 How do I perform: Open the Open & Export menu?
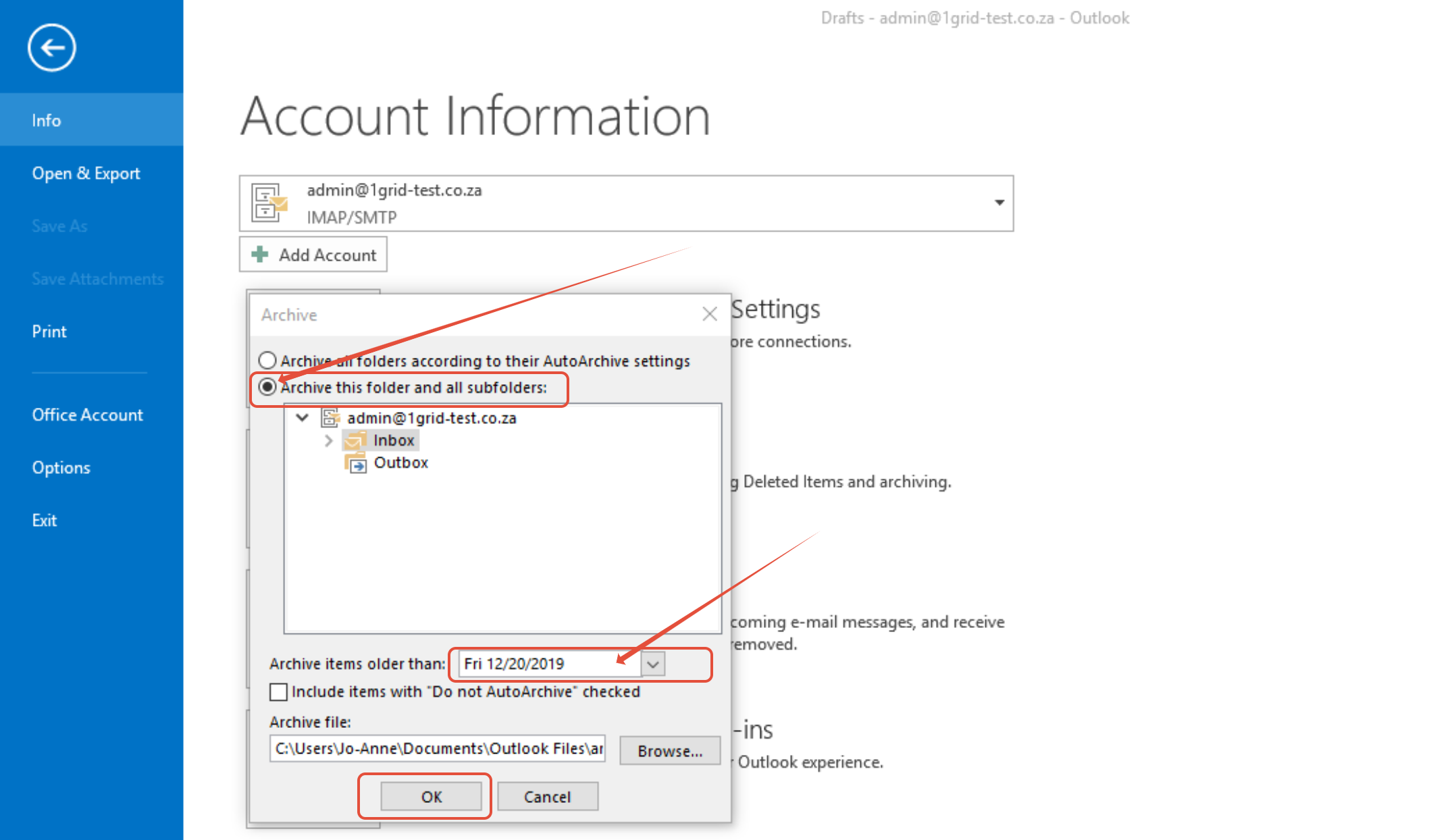pyautogui.click(x=86, y=174)
